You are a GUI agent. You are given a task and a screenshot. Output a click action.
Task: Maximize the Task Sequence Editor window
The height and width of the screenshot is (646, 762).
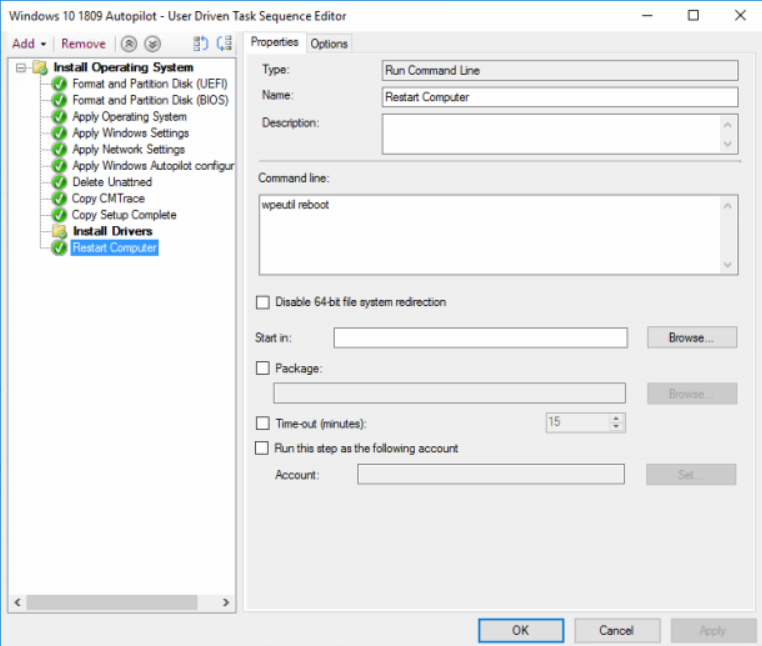pos(693,16)
